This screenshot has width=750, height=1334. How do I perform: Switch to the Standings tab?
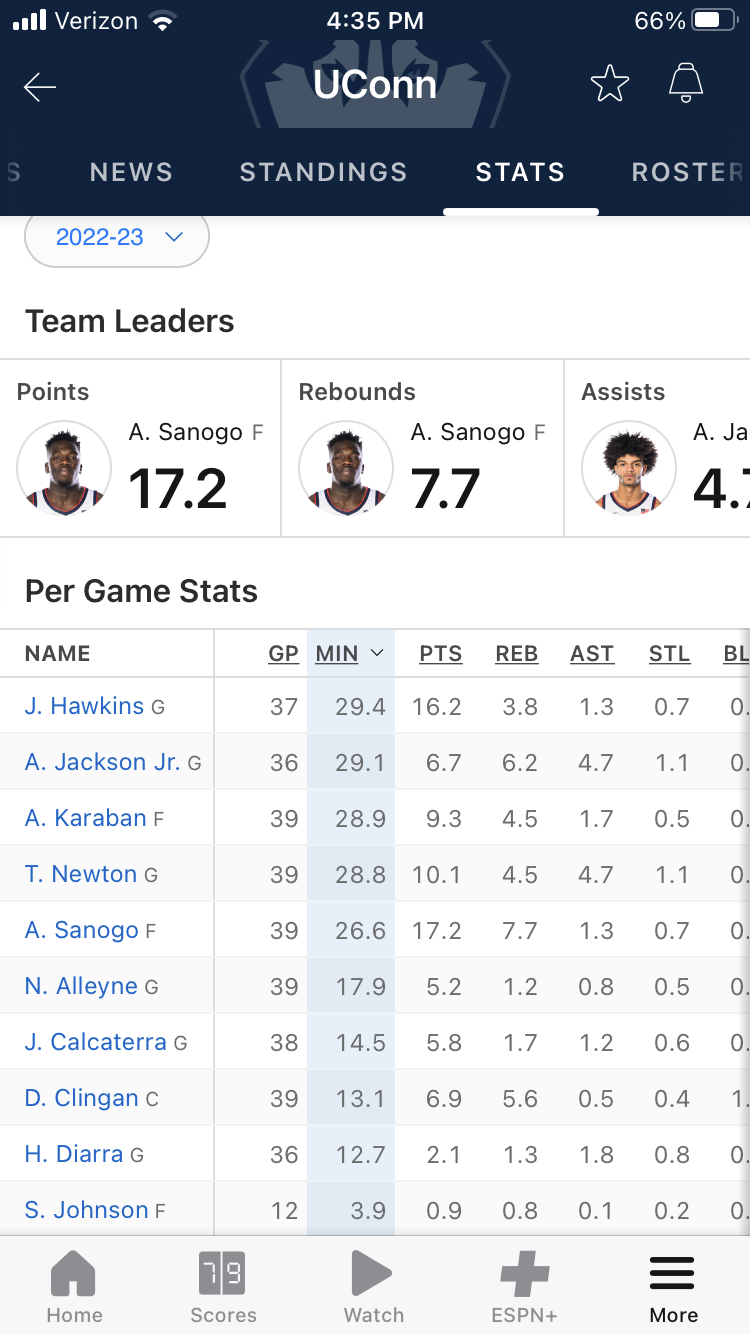coord(323,172)
